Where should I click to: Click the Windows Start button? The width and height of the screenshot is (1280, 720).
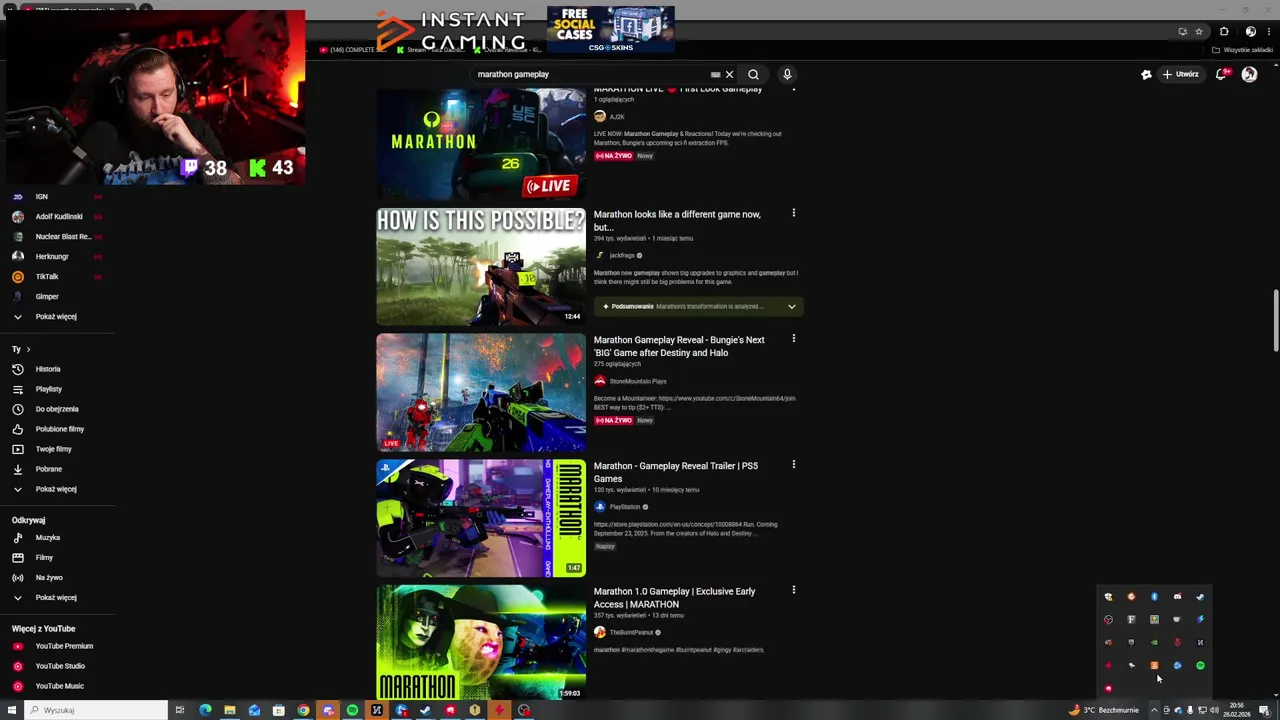[x=13, y=710]
